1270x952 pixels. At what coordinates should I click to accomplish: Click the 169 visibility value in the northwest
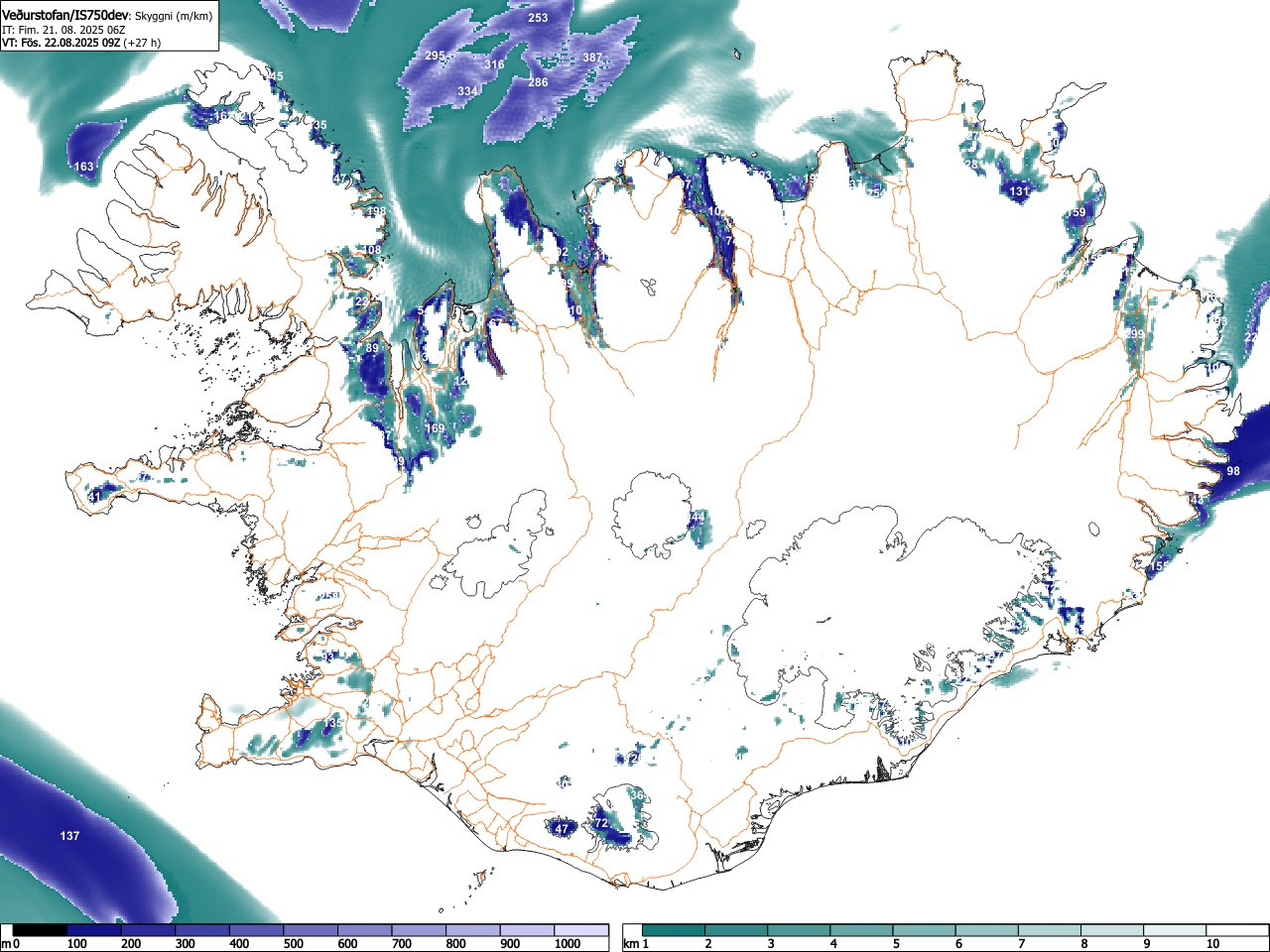(435, 428)
